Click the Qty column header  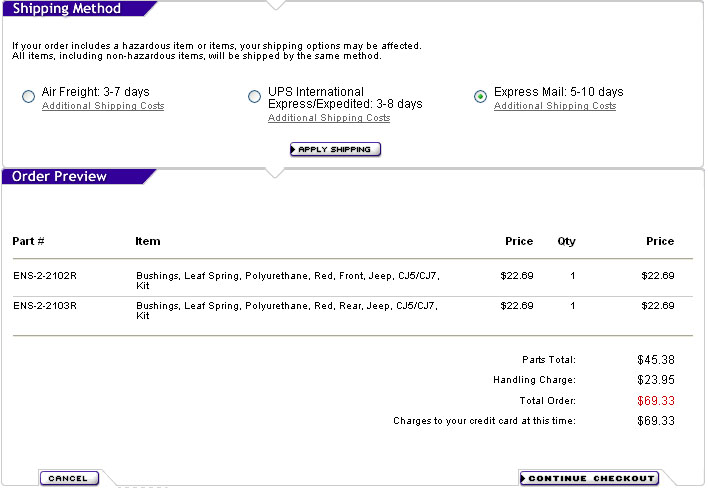(567, 241)
